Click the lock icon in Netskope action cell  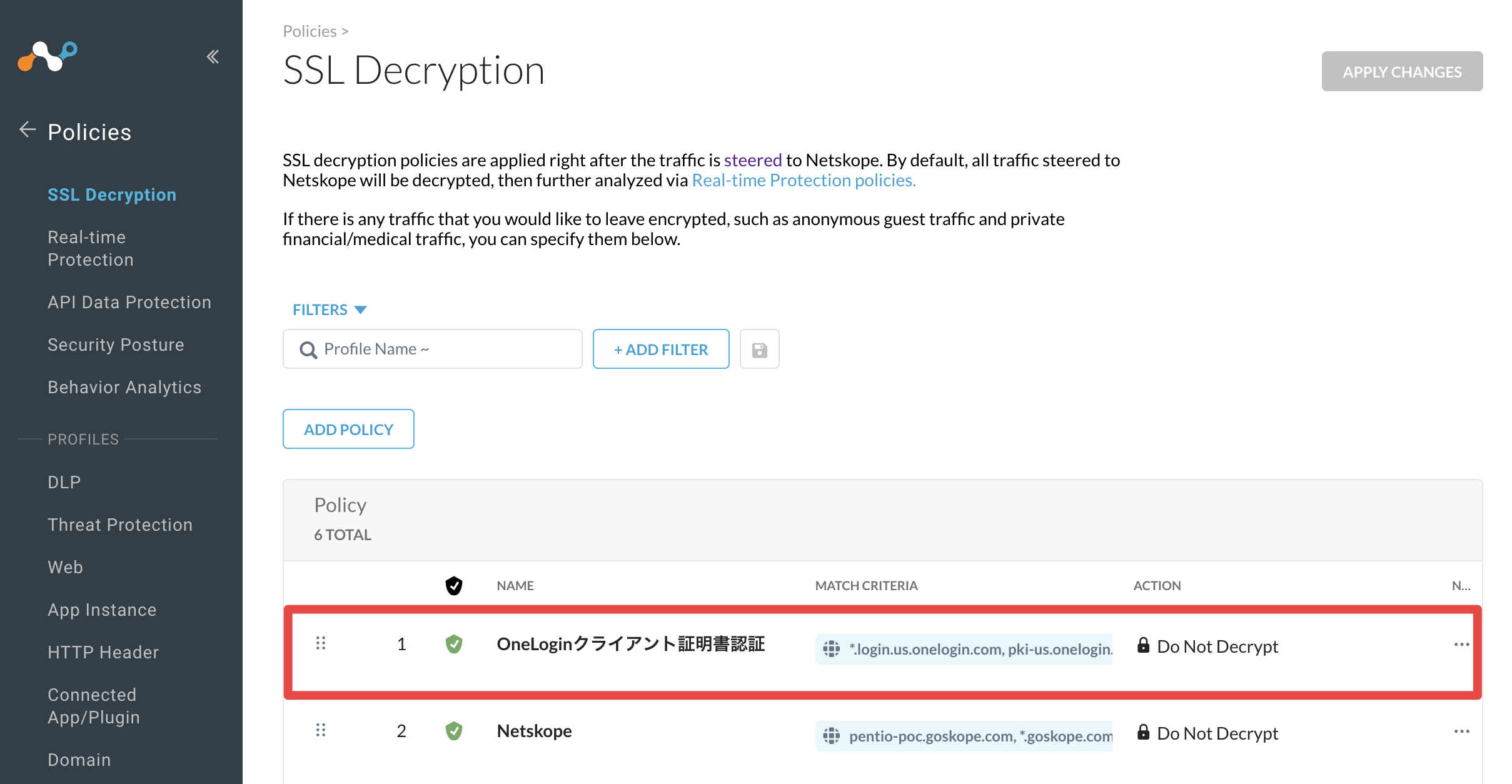coord(1143,732)
